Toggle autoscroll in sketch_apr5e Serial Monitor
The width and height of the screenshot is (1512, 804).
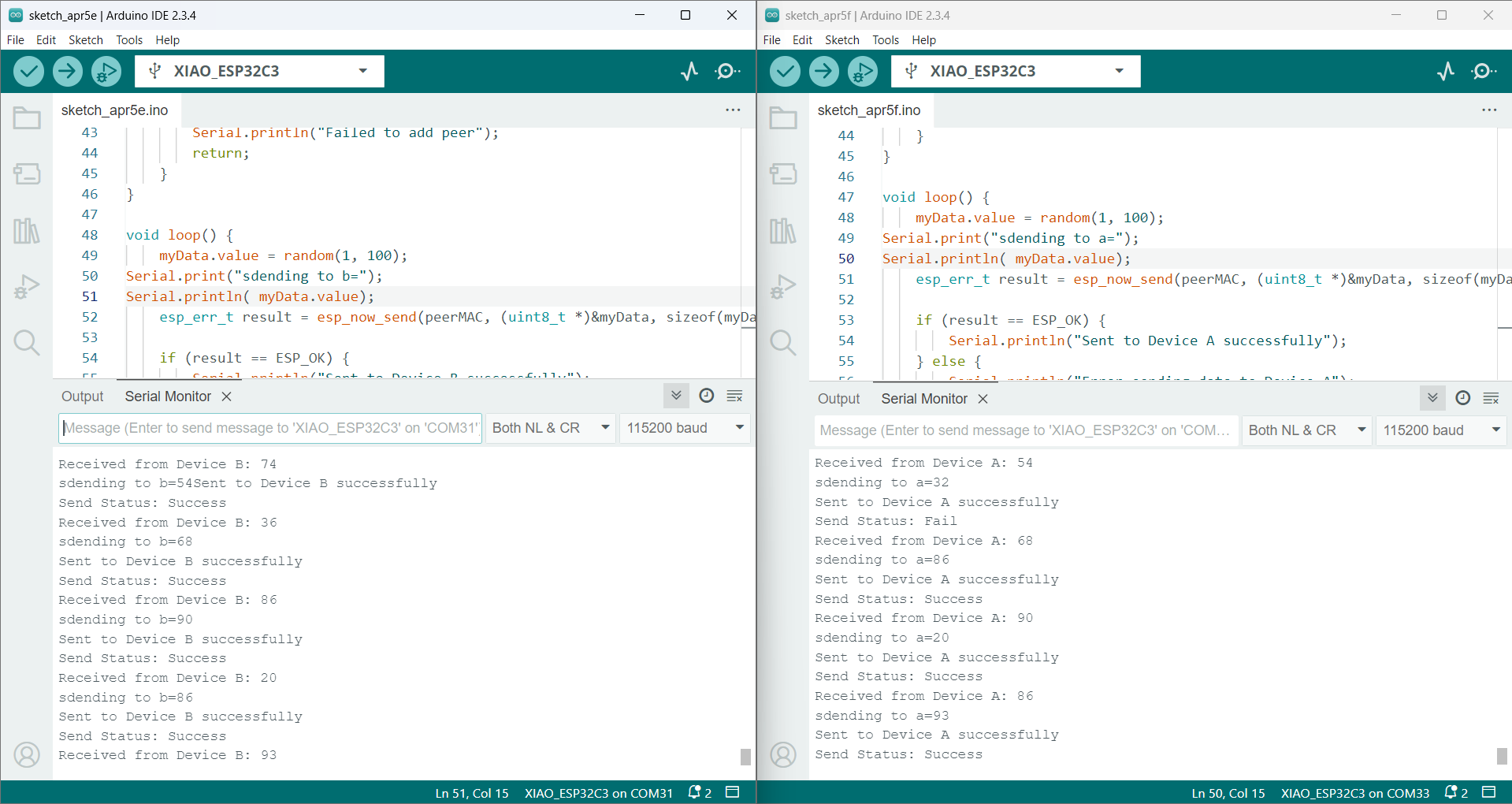(676, 396)
